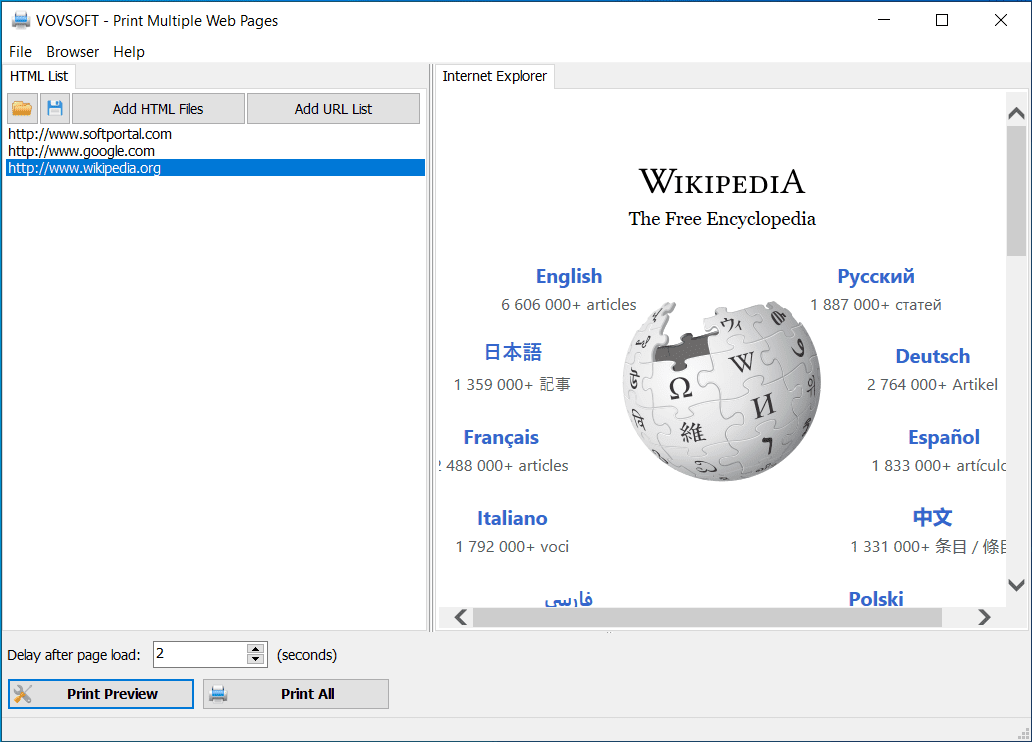The image size is (1032, 742).
Task: Click the Print Preview button
Action: click(101, 694)
